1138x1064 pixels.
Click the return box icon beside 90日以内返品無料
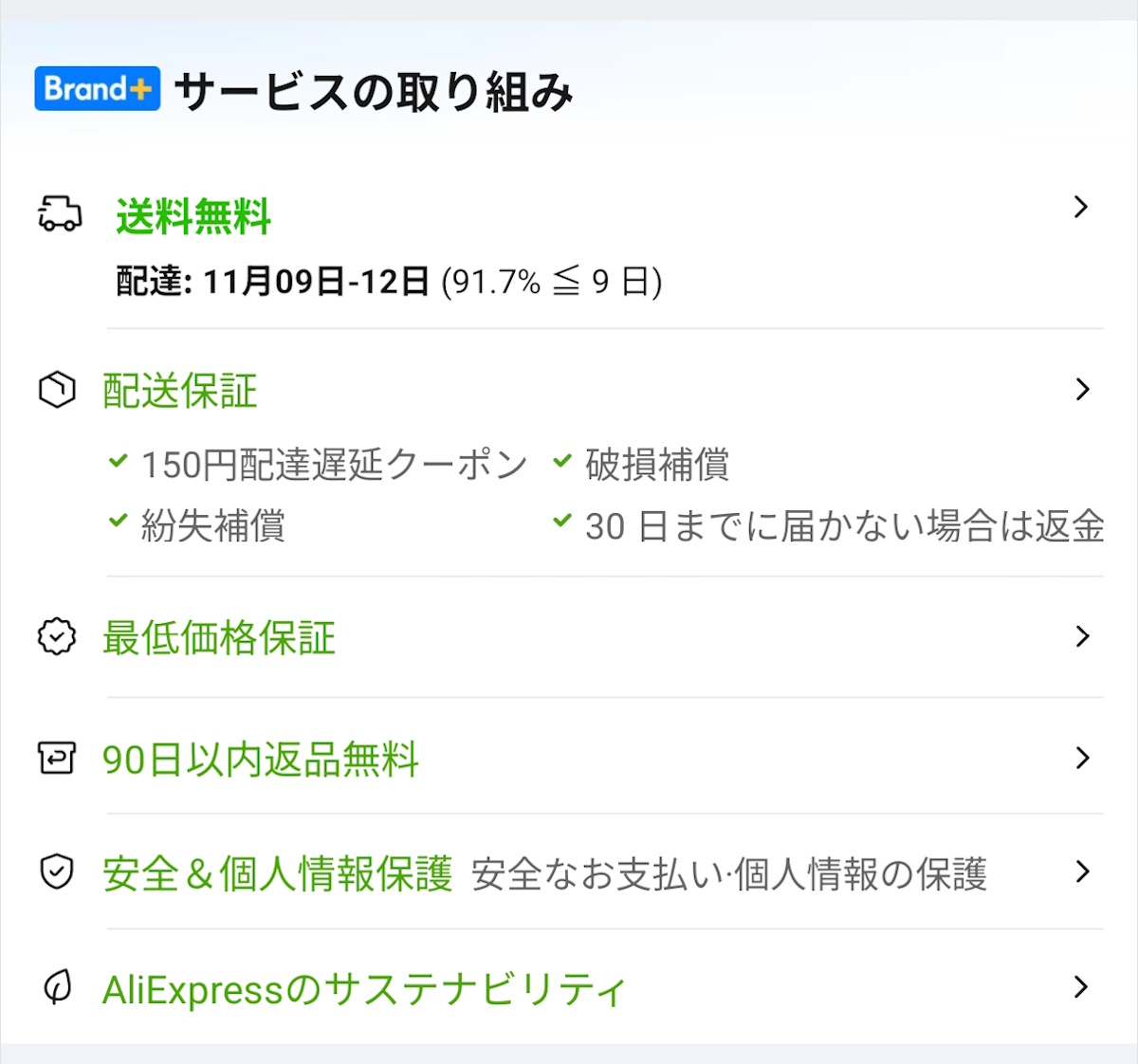click(57, 758)
